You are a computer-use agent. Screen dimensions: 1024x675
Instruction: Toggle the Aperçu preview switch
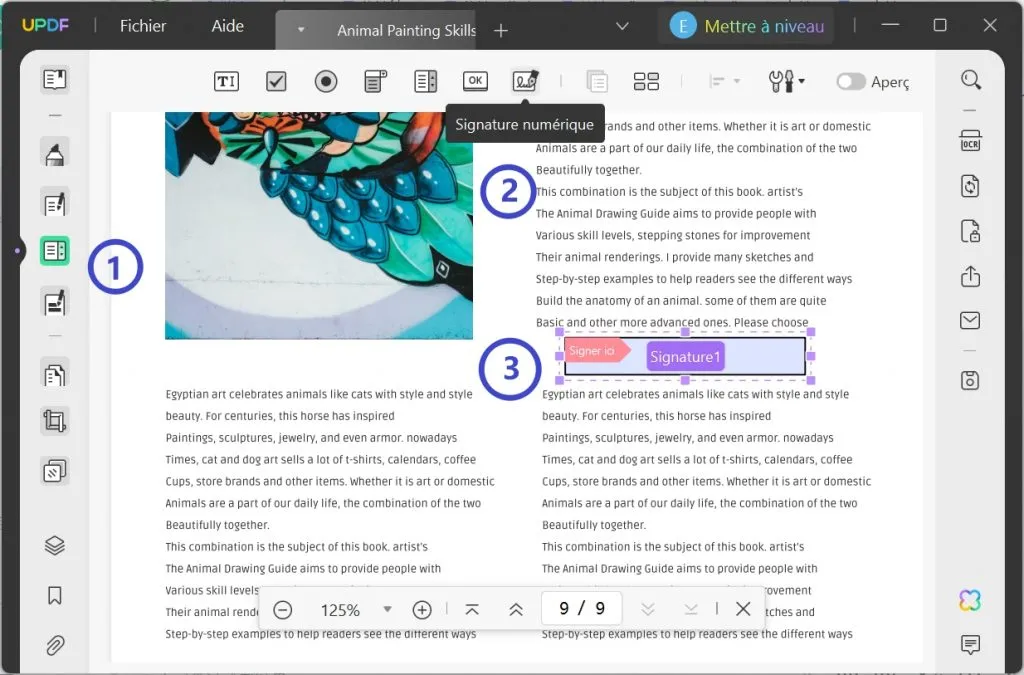pos(850,82)
